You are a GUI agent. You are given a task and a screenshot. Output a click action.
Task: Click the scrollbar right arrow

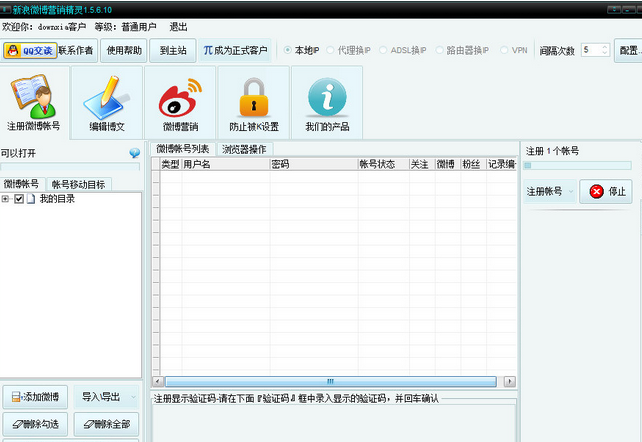509,381
